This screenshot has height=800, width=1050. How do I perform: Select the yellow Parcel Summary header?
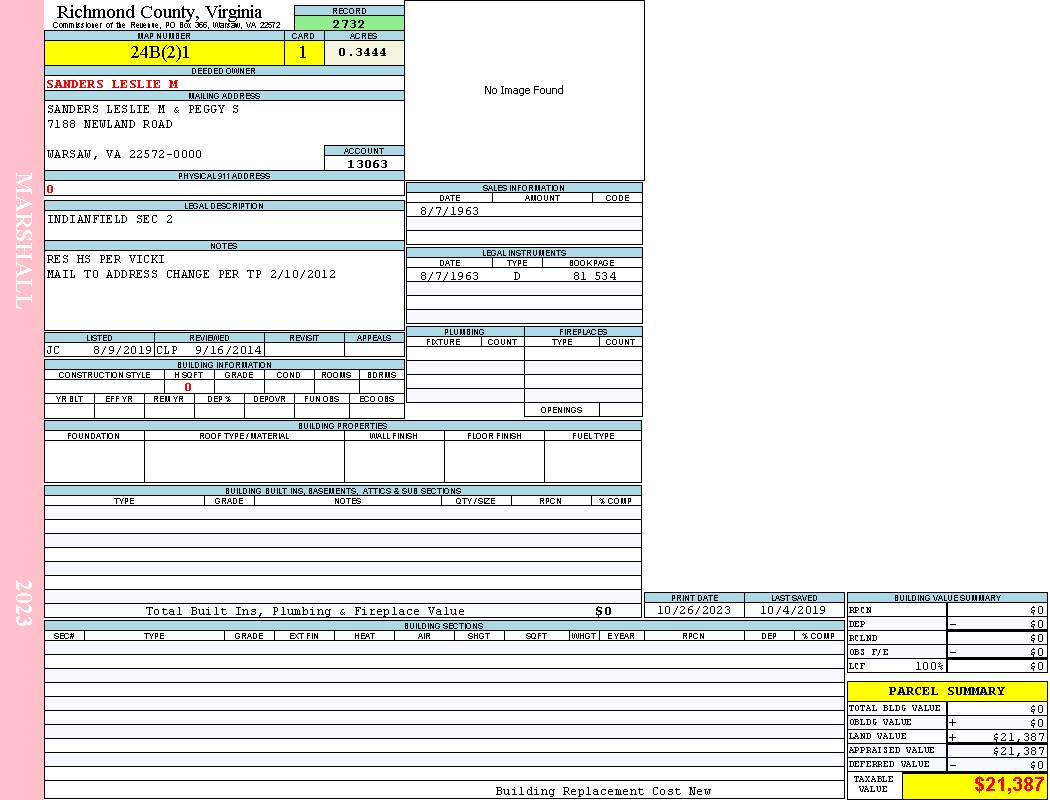[946, 691]
